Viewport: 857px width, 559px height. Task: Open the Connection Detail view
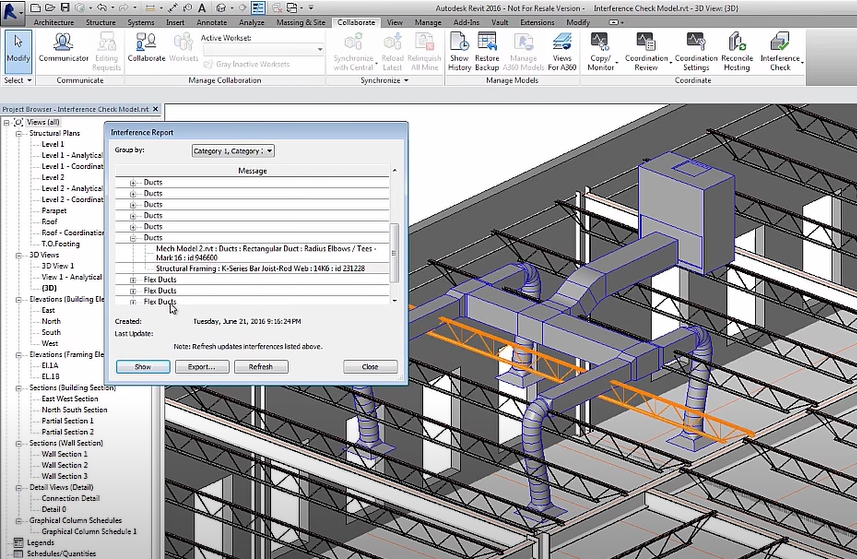pyautogui.click(x=71, y=498)
